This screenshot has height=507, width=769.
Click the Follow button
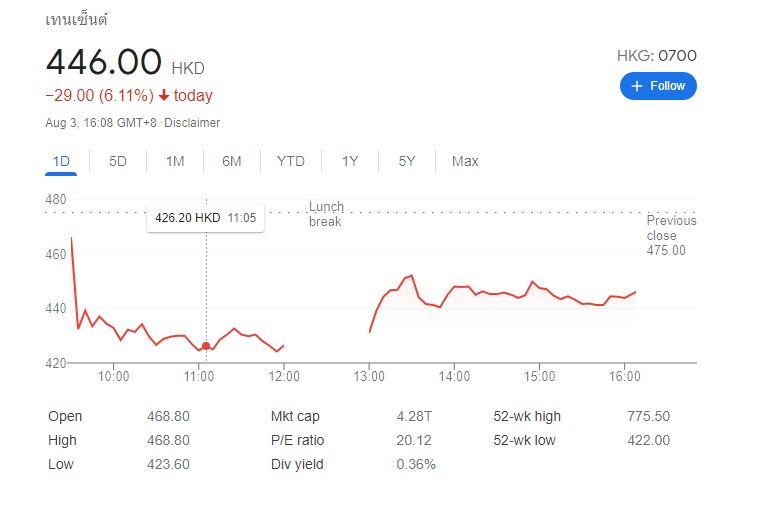tap(658, 86)
